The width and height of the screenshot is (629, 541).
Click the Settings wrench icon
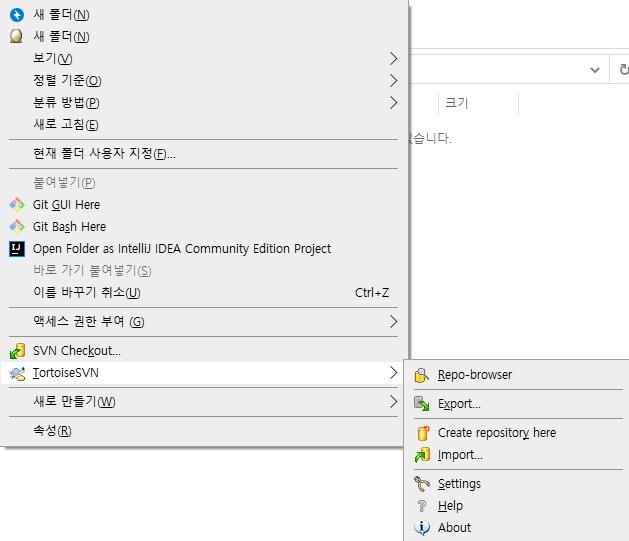[x=422, y=484]
